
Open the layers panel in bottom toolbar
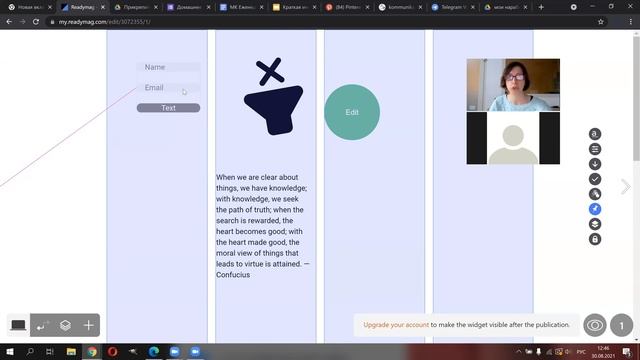(x=65, y=325)
